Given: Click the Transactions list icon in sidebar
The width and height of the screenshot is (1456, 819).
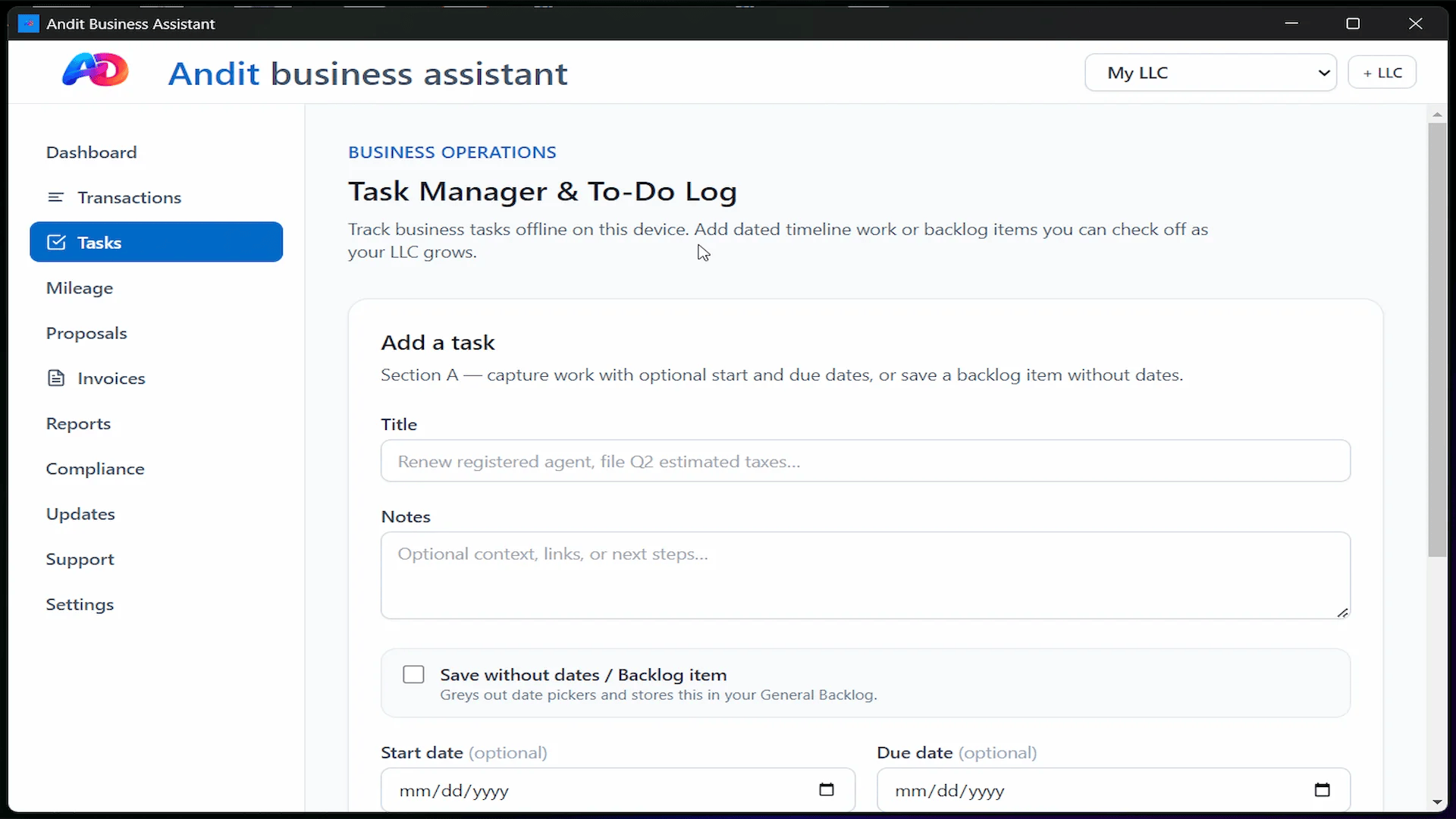Looking at the screenshot, I should (56, 197).
